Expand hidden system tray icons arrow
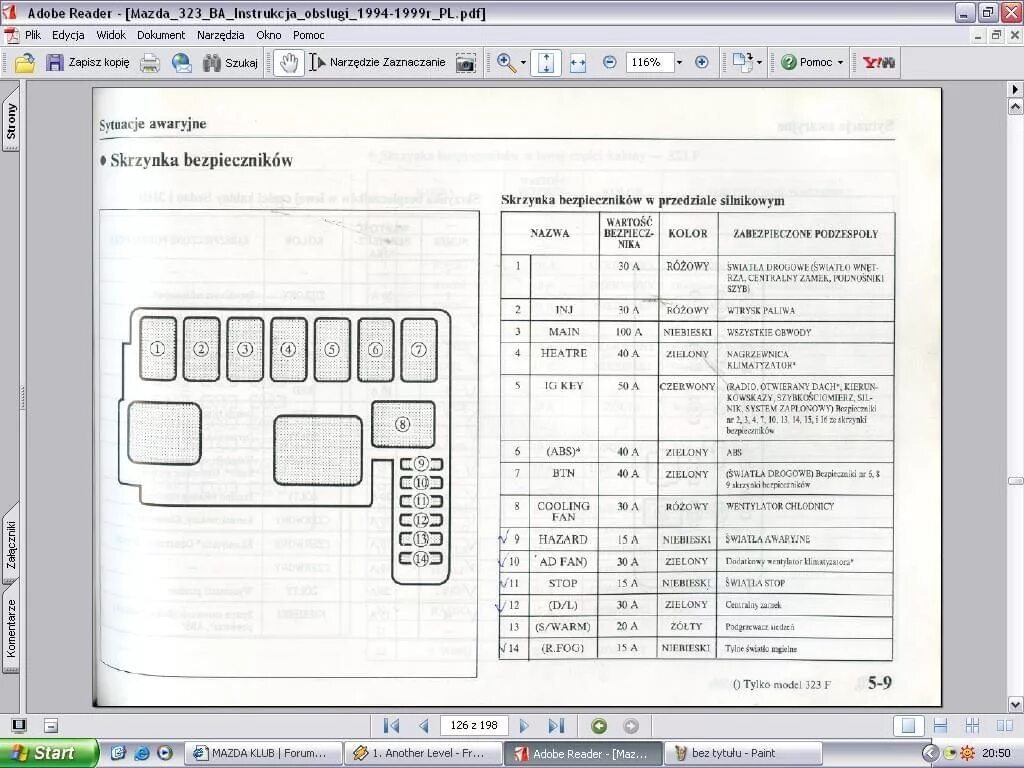This screenshot has height=768, width=1024. pos(930,754)
